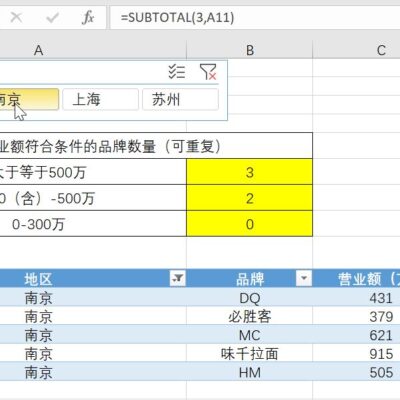Open Insert Function via the fx icon

pyautogui.click(x=88, y=17)
